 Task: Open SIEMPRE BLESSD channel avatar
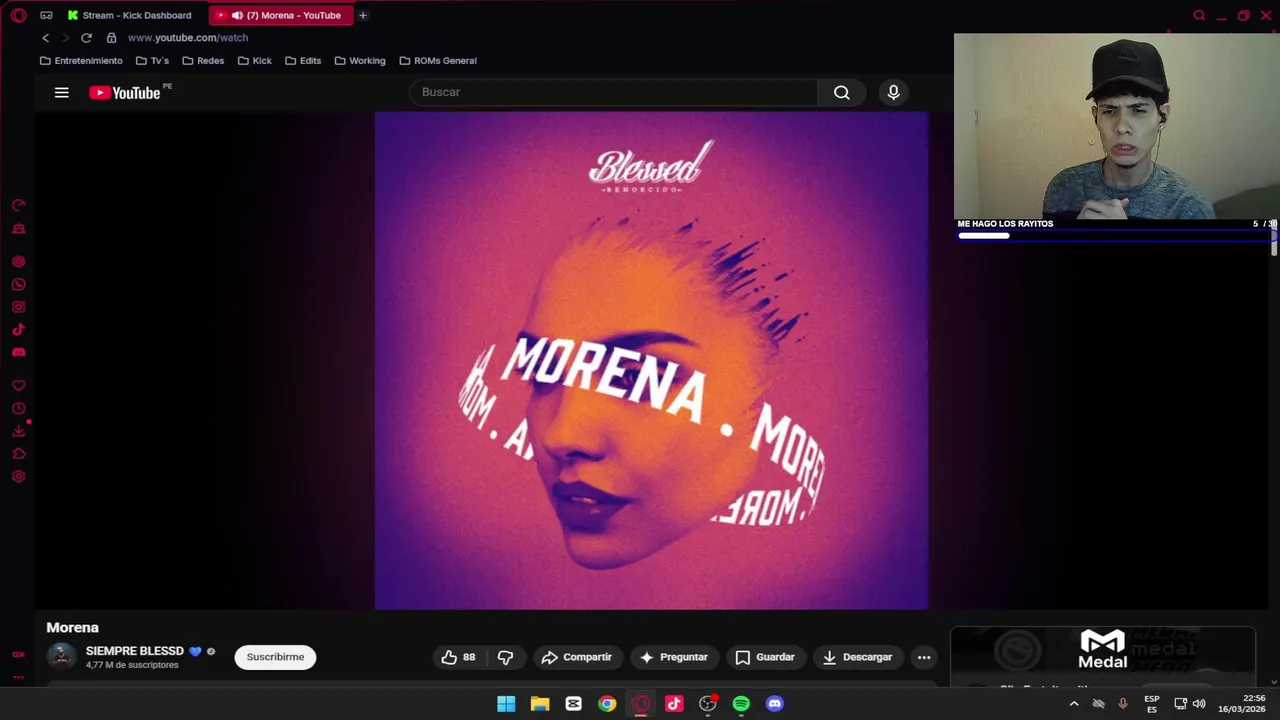point(61,657)
